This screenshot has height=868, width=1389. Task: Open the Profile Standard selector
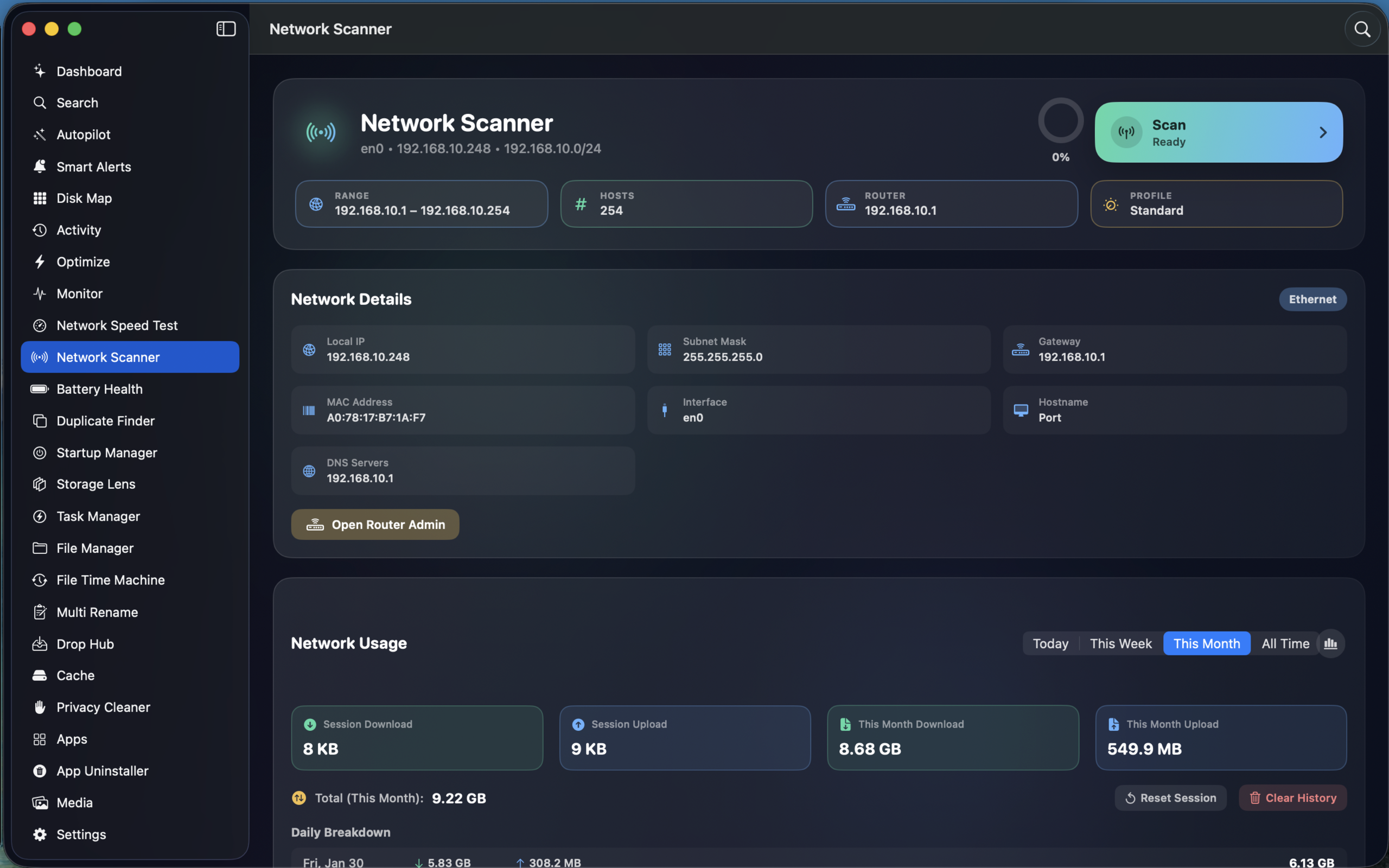coord(1216,204)
